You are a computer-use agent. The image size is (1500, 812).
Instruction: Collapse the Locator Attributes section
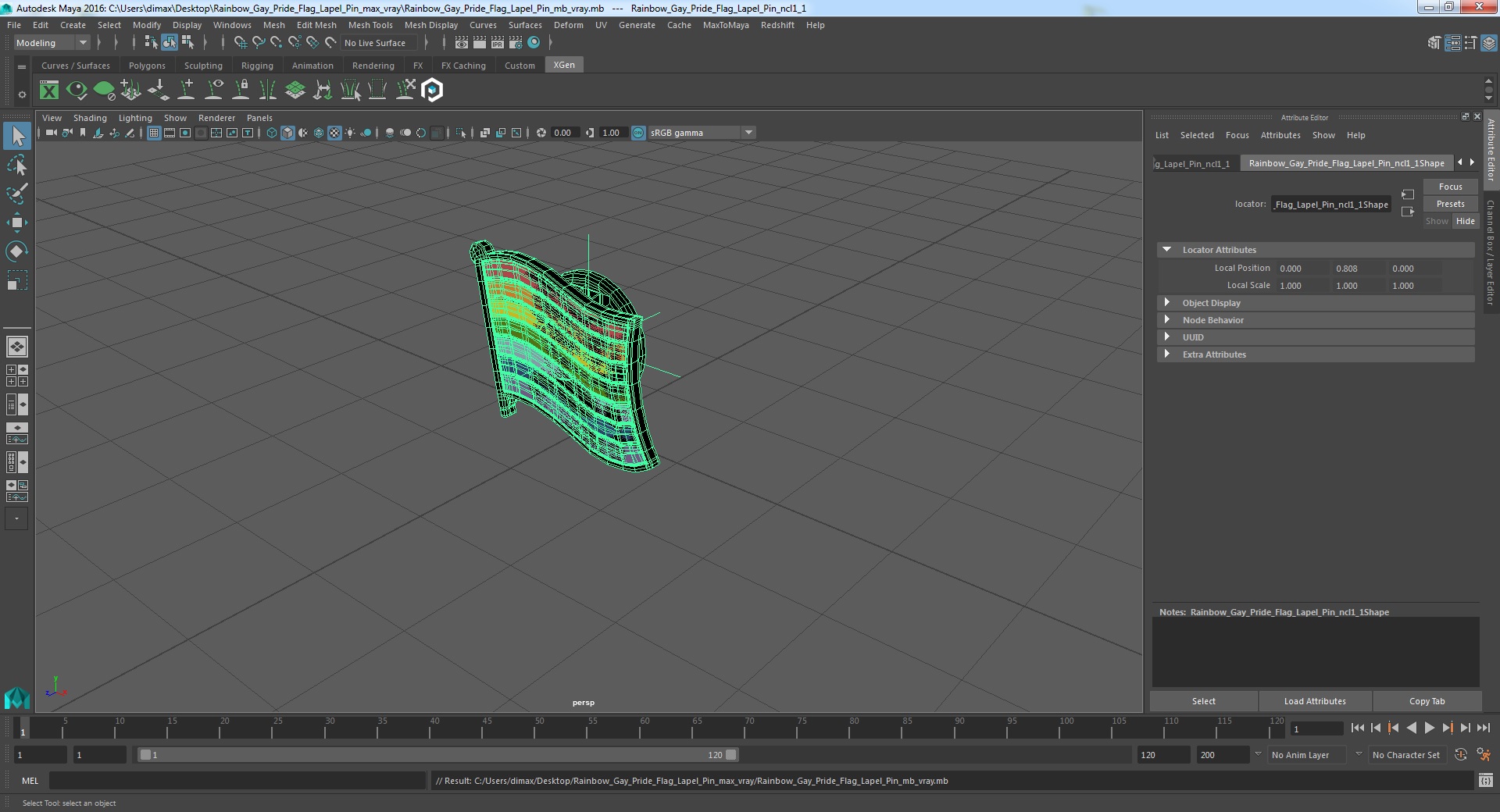pos(1166,250)
